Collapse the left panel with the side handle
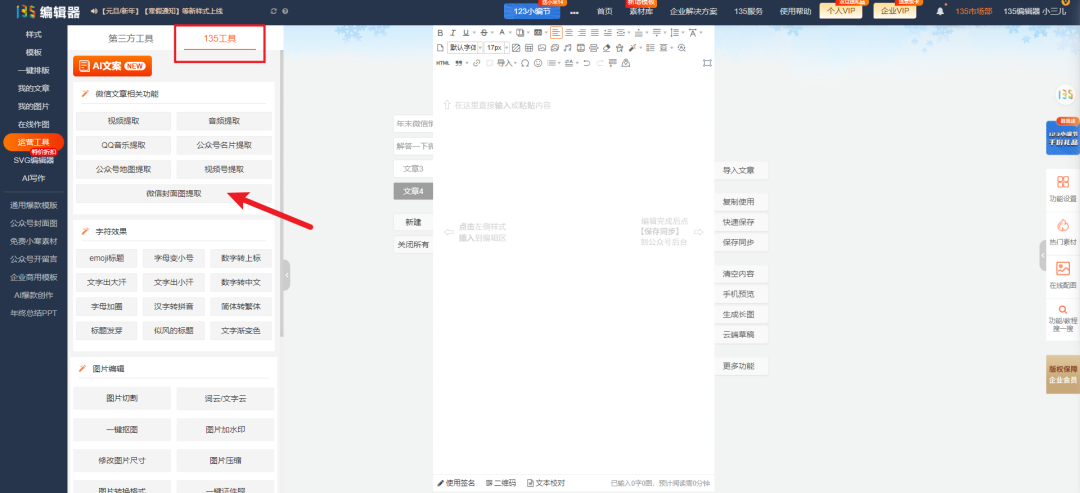The width and height of the screenshot is (1080, 493). (287, 275)
